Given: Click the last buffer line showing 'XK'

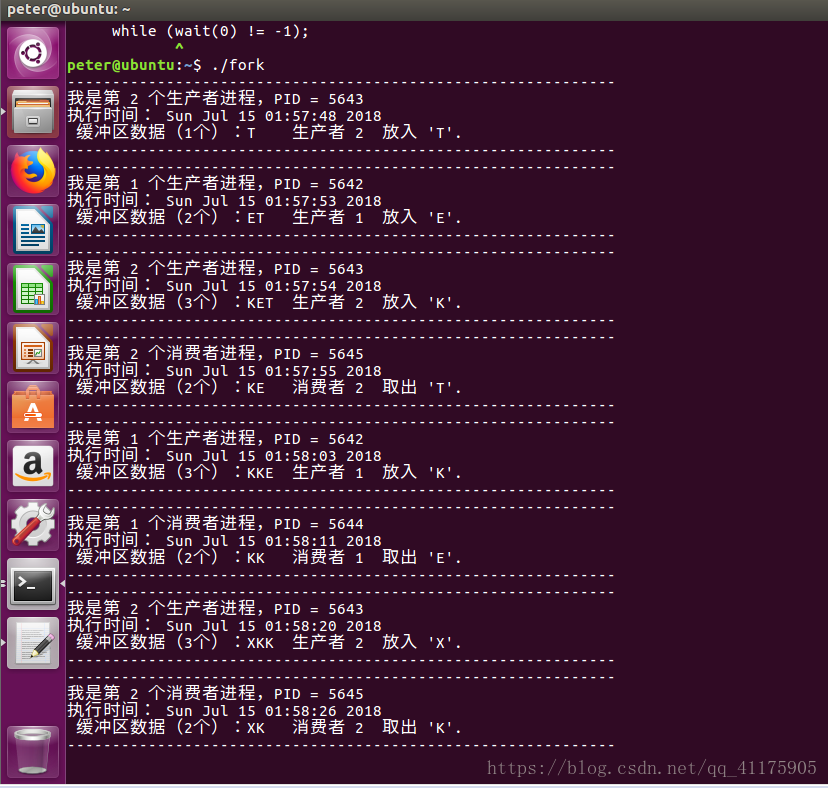Looking at the screenshot, I should (269, 727).
